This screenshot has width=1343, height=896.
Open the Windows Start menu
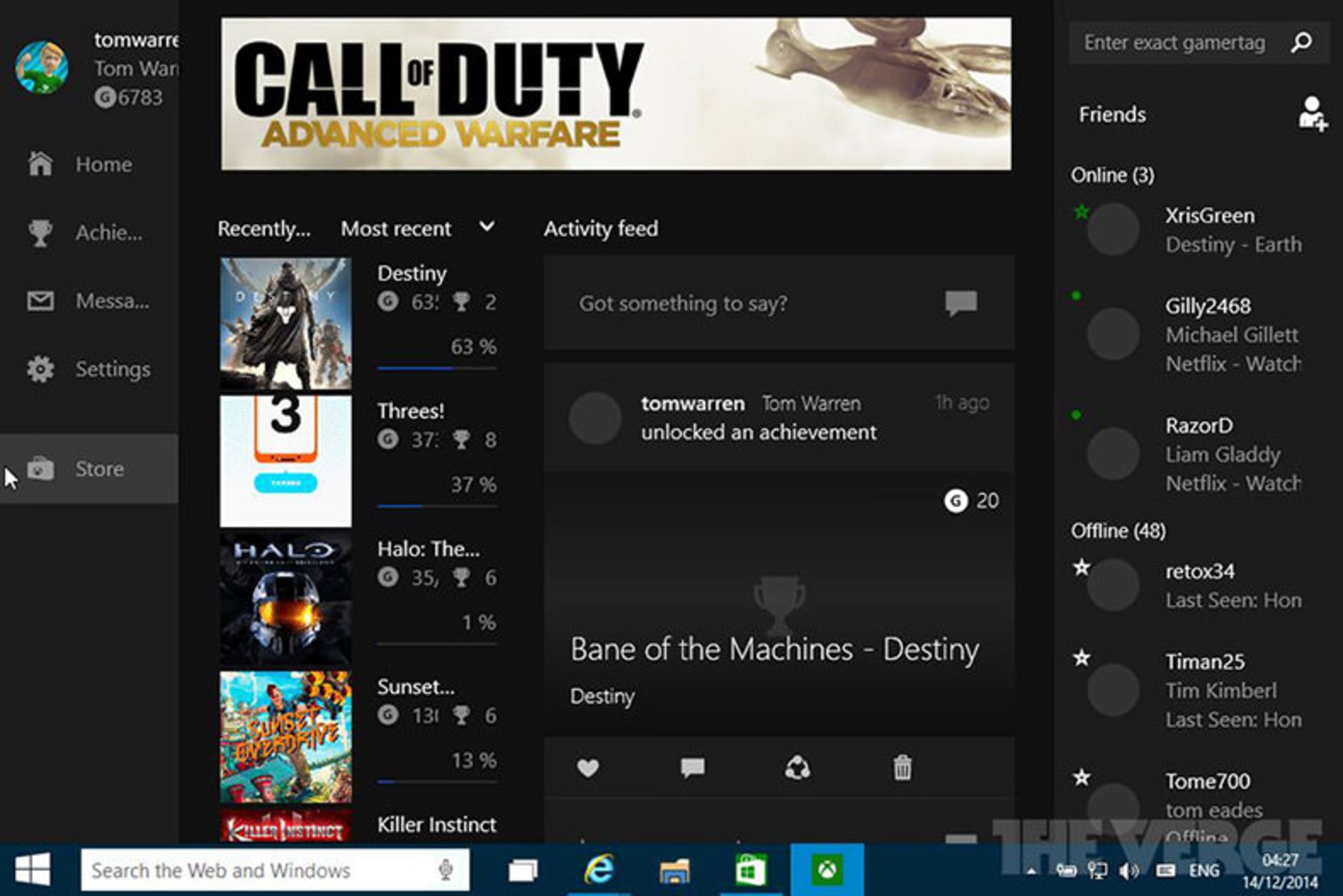tap(32, 869)
